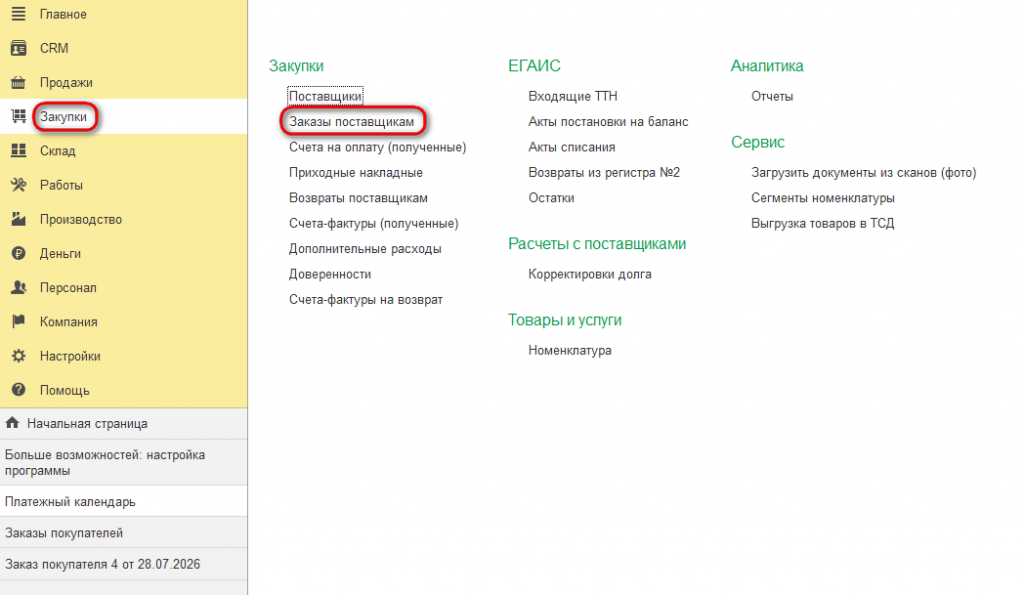Open Счета-фактуры (полученные)

click(374, 223)
